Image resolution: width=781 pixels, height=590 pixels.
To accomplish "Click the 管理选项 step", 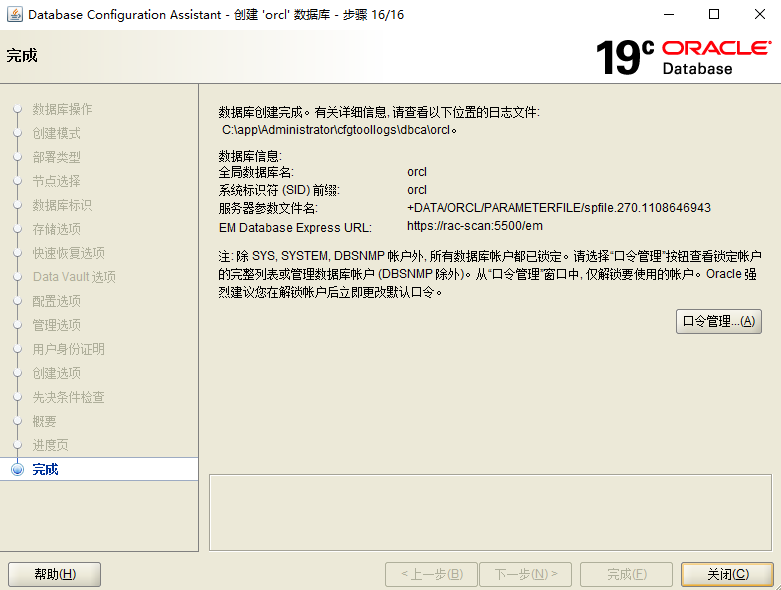I will coord(56,325).
